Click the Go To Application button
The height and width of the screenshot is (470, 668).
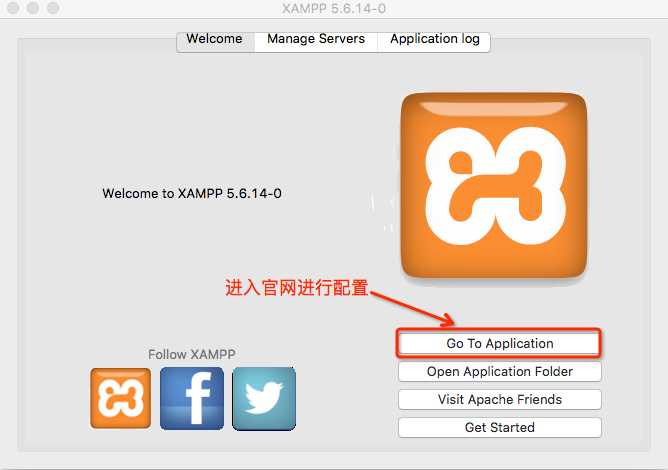pyautogui.click(x=499, y=343)
